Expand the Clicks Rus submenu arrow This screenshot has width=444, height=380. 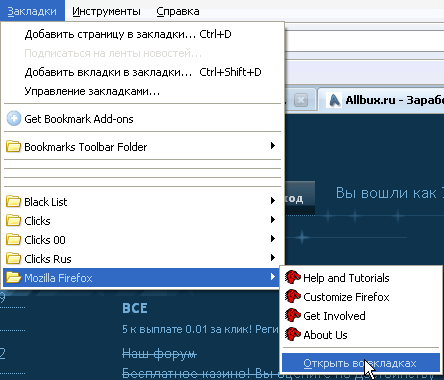coord(273,258)
